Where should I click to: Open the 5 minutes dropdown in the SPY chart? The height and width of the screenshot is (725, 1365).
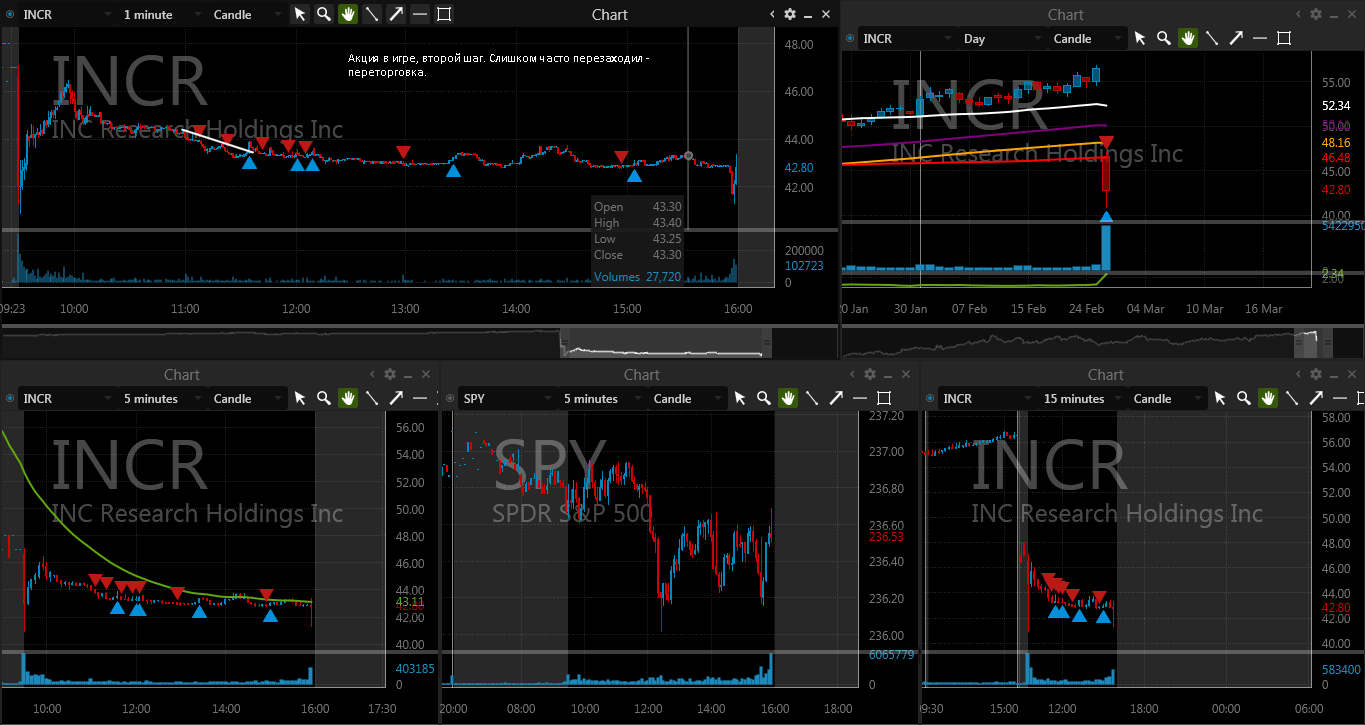[601, 398]
